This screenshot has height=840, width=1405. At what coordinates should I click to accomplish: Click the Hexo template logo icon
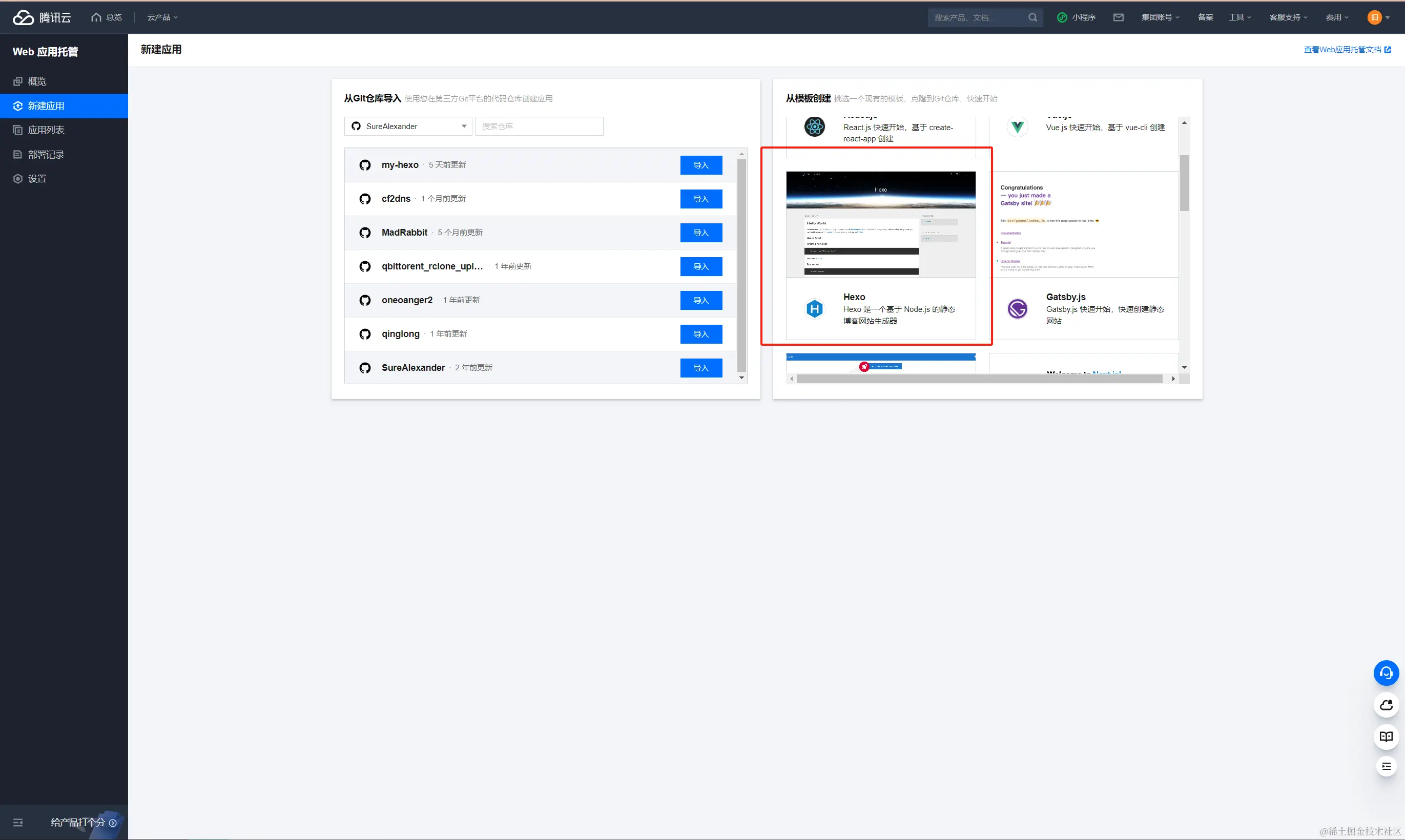point(814,309)
